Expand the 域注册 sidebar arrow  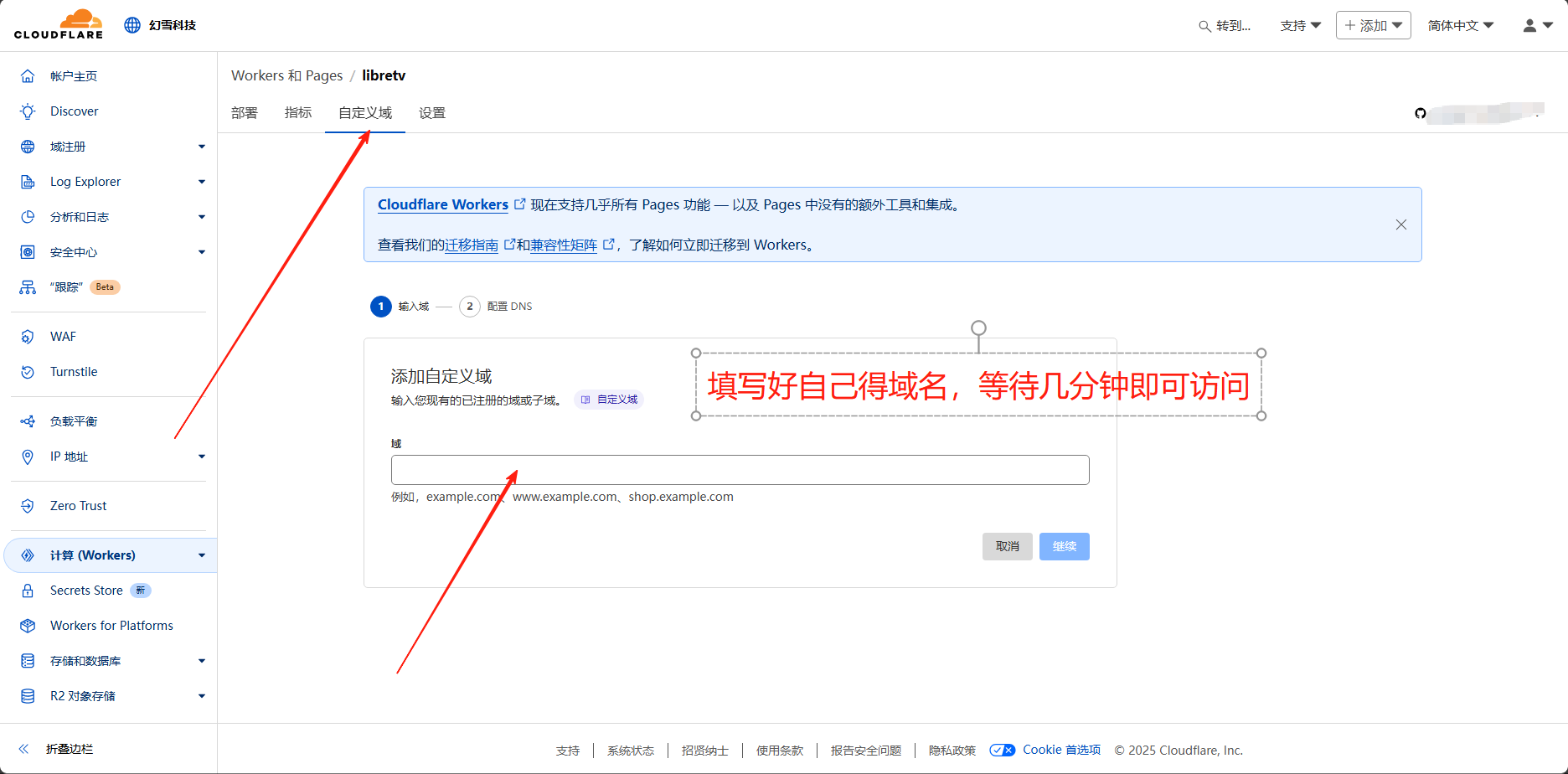point(202,147)
